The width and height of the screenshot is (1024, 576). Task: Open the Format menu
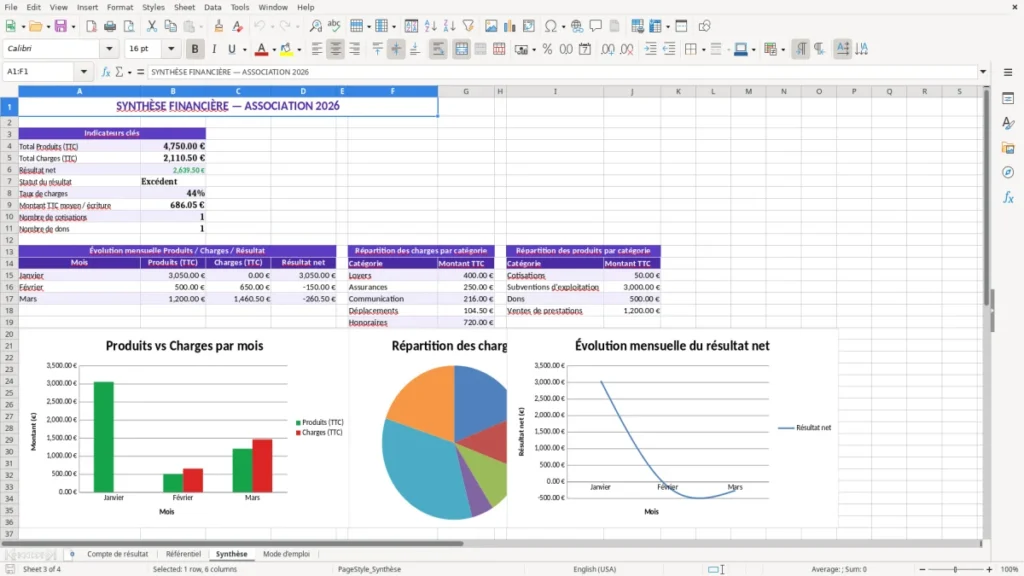(120, 7)
